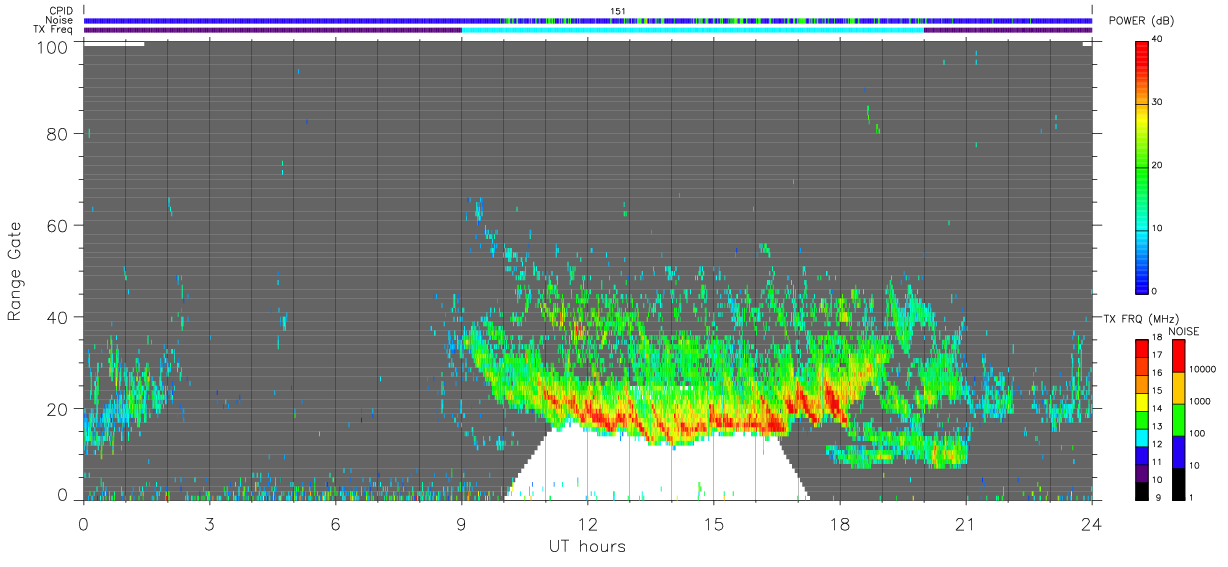Image resolution: width=1228 pixels, height=567 pixels.
Task: Click the 40 label on power color bar
Action: 1159,40
